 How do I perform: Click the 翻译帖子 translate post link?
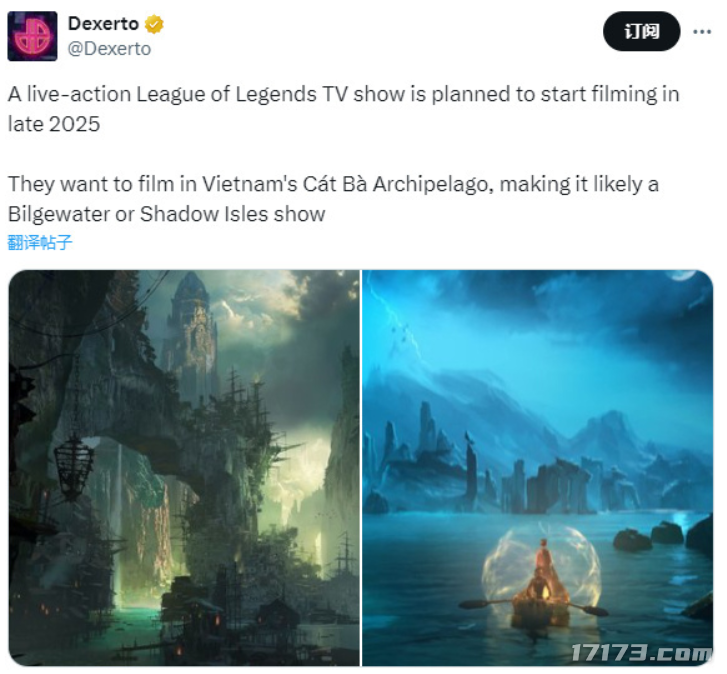[40, 242]
